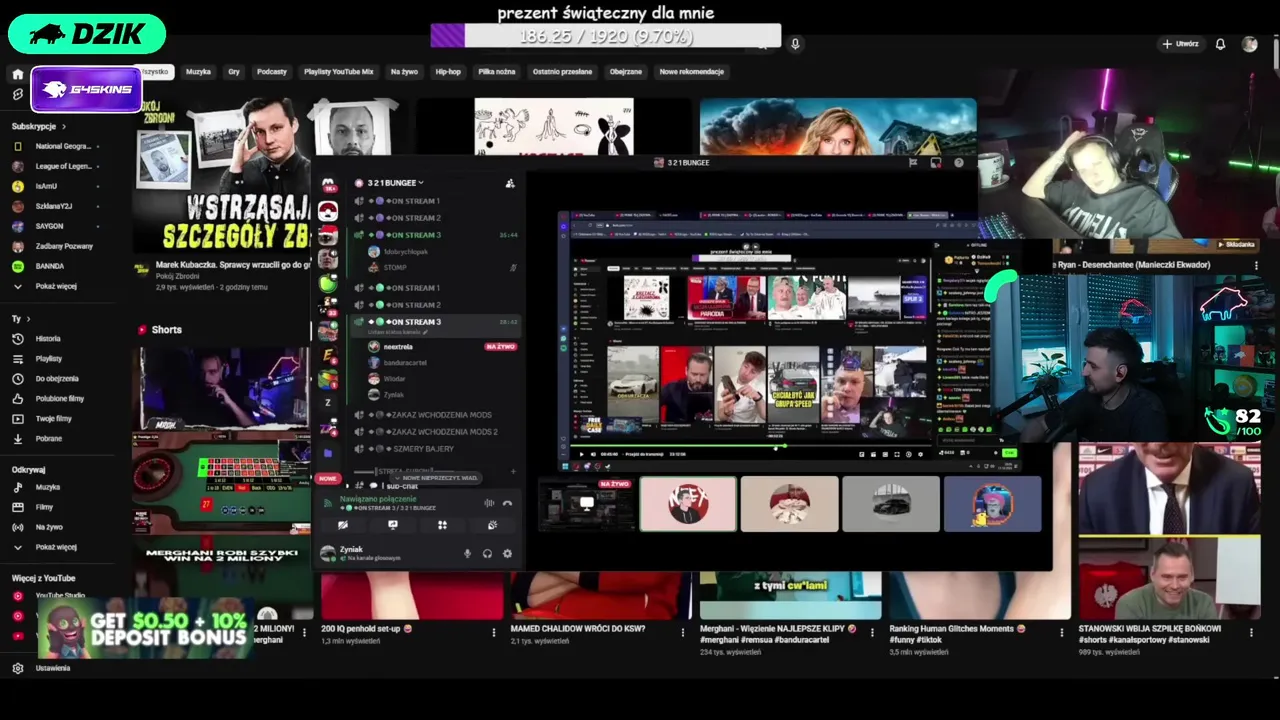Open the Marek Kubaczka video title
The height and width of the screenshot is (720, 1280).
click(233, 265)
